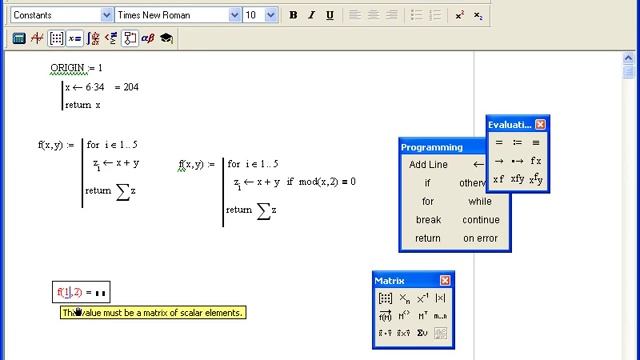This screenshot has height=360, width=640.
Task: Insert local assignment arrow in Programming palette
Action: 478,164
